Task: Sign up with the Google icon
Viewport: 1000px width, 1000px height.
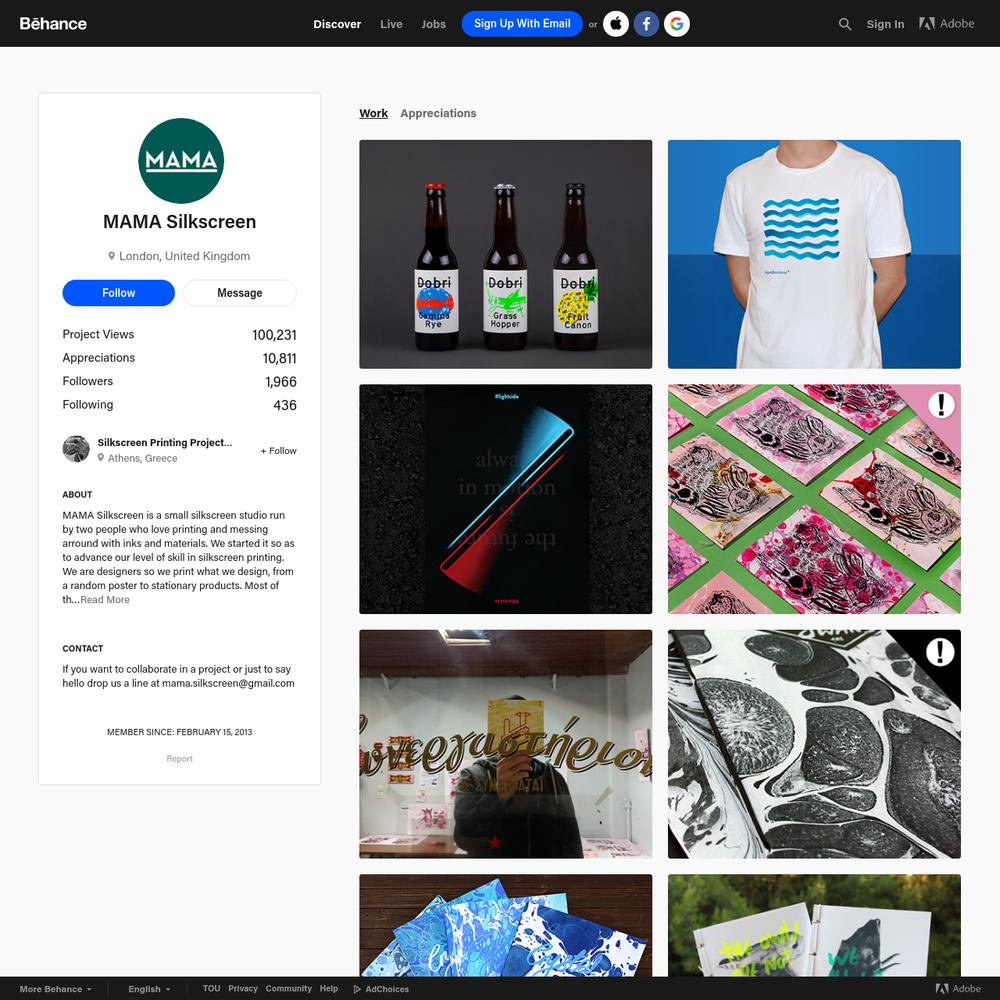Action: (x=677, y=24)
